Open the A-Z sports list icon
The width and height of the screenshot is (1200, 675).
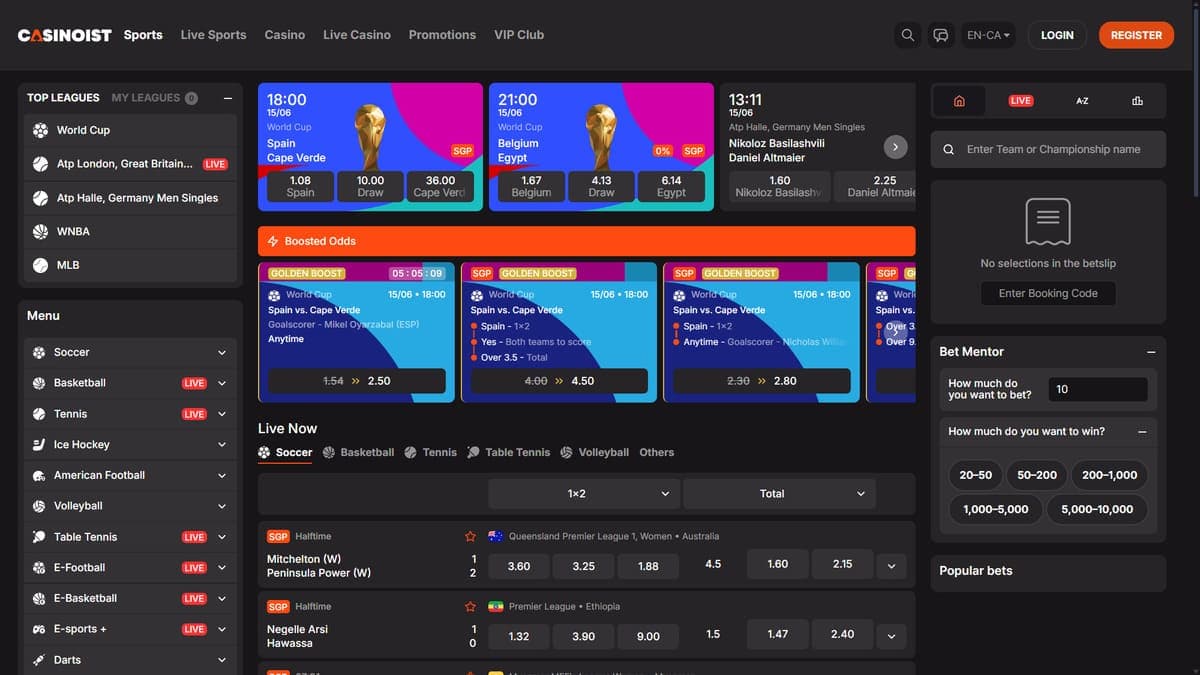point(1082,101)
